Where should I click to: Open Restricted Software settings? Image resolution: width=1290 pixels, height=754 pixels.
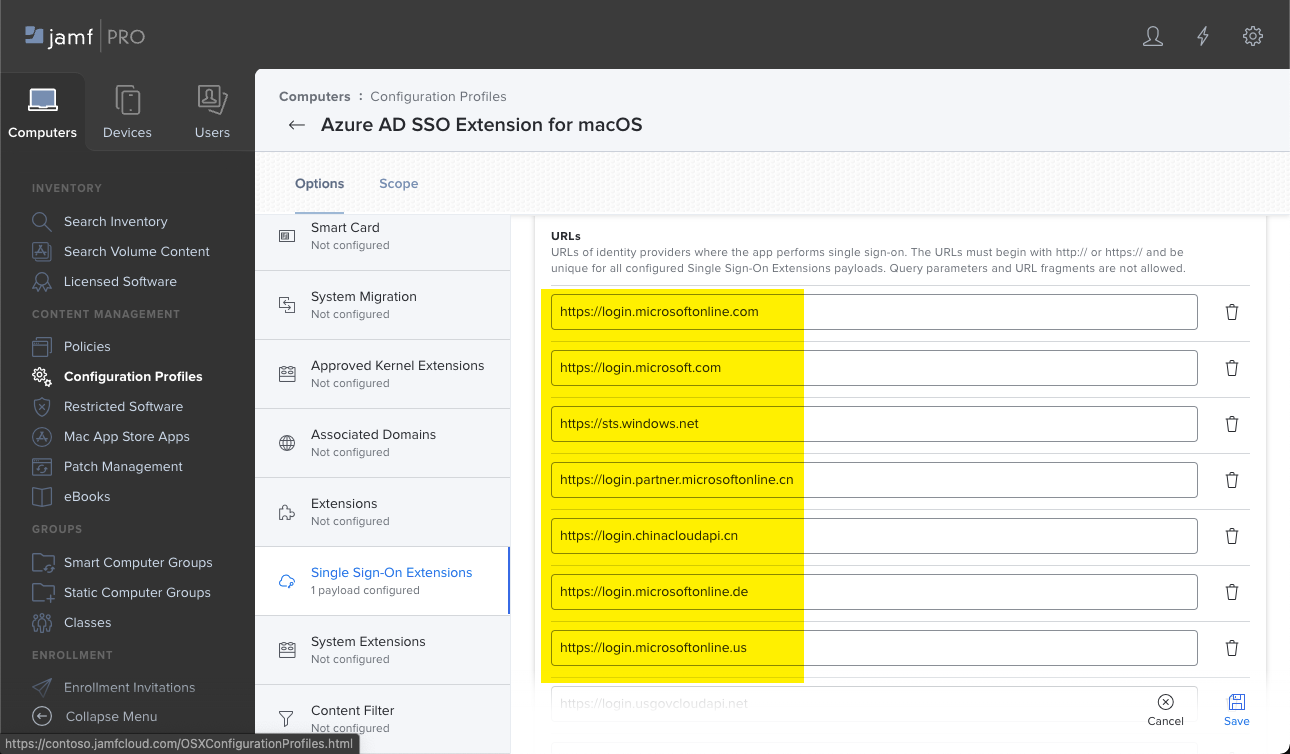click(x=125, y=406)
